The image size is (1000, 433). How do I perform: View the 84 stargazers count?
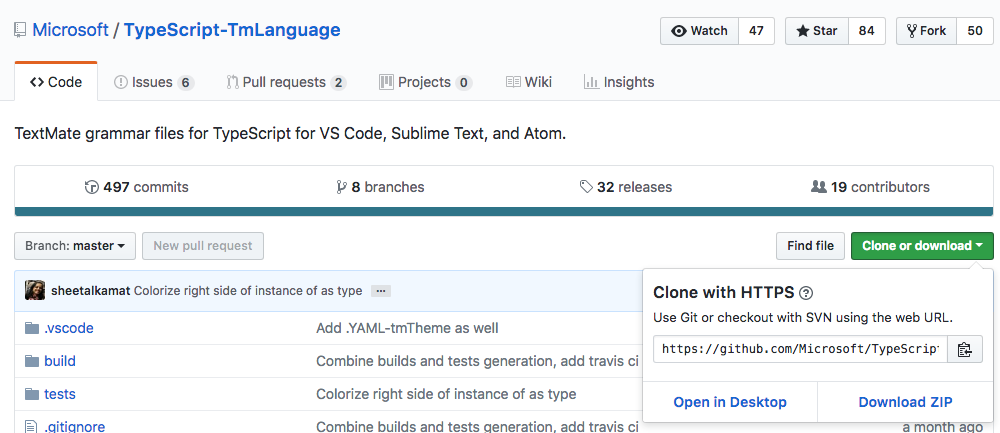pyautogui.click(x=867, y=31)
